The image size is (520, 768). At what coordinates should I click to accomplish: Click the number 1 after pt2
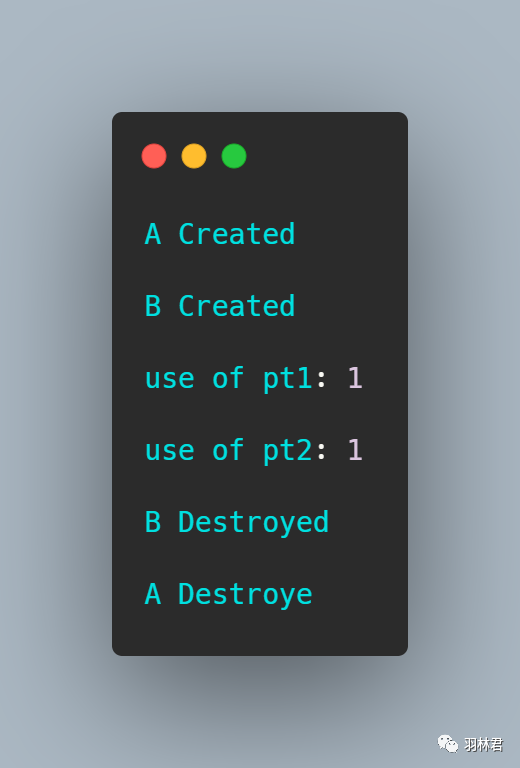point(355,450)
